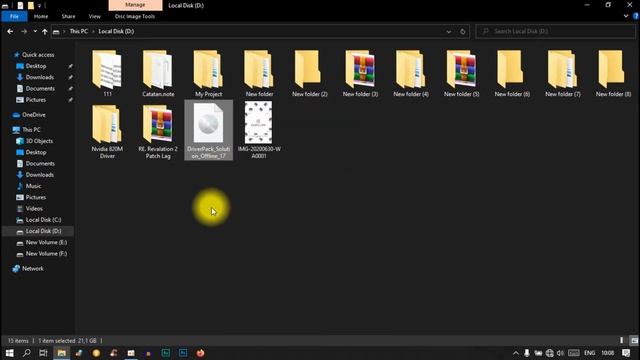Screen dimensions: 640x360
Task: Open pinned Documents under Quick access
Action: click(40, 89)
